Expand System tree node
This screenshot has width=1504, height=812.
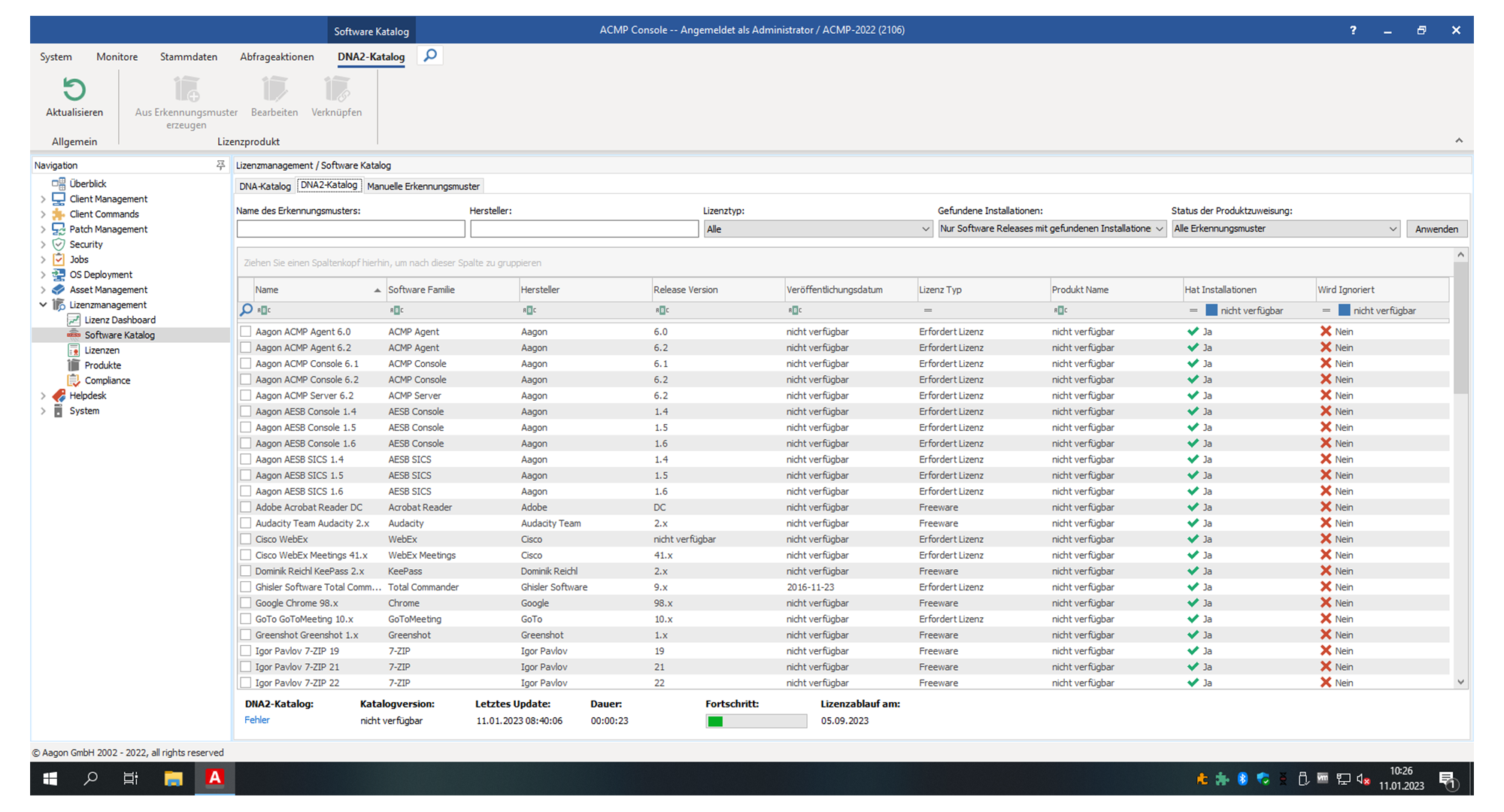pyautogui.click(x=43, y=411)
